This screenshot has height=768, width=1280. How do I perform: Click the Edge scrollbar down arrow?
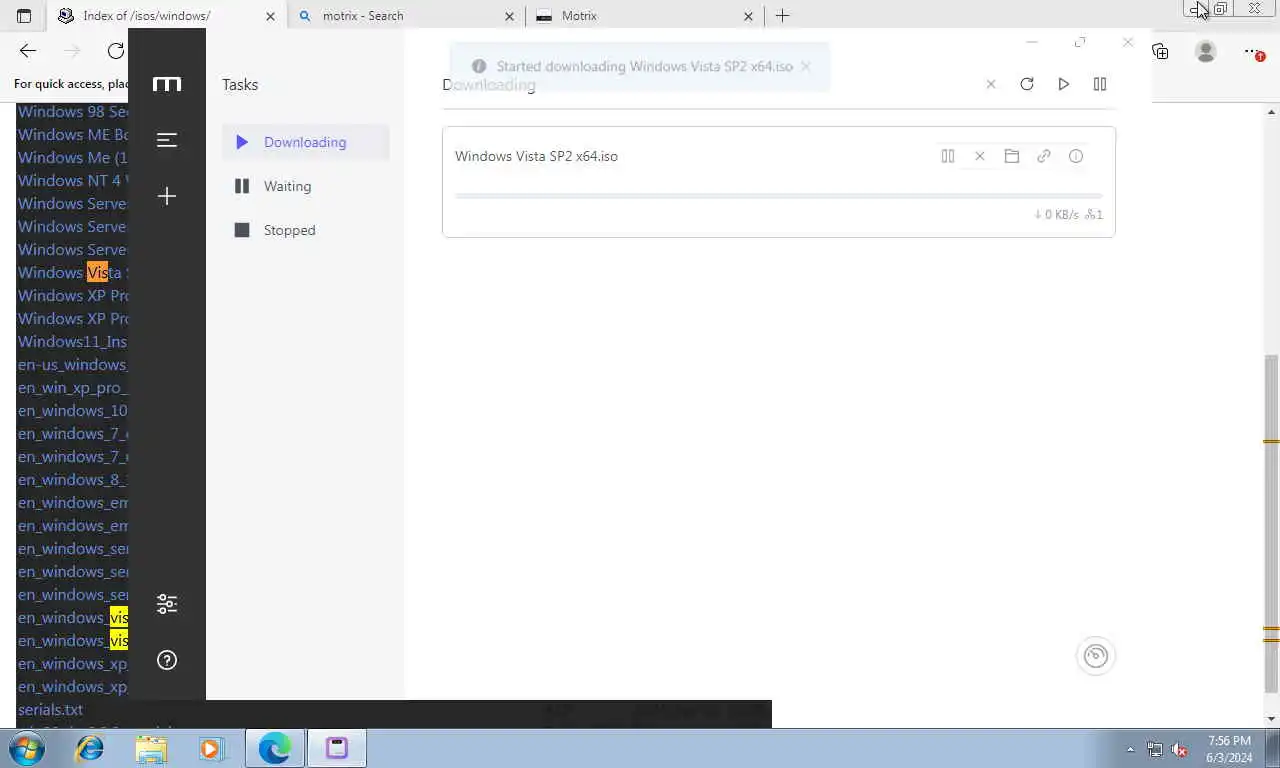click(x=1271, y=718)
